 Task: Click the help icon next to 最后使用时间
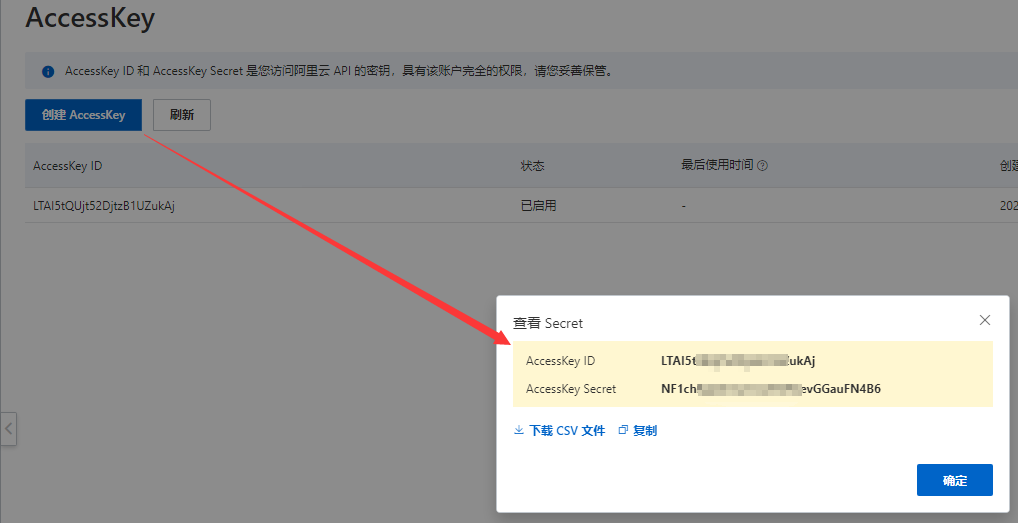pyautogui.click(x=763, y=165)
